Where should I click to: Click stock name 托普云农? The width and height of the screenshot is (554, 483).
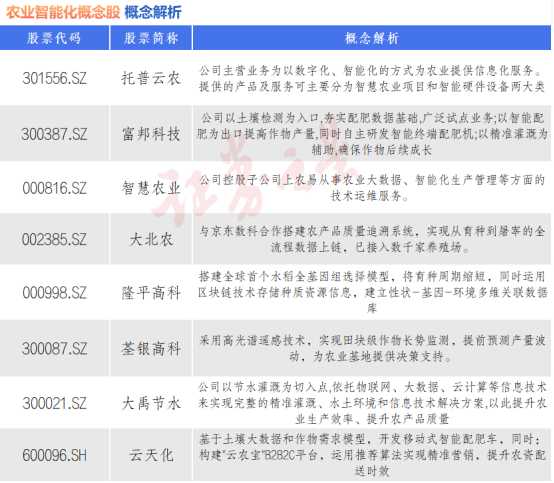click(x=151, y=78)
